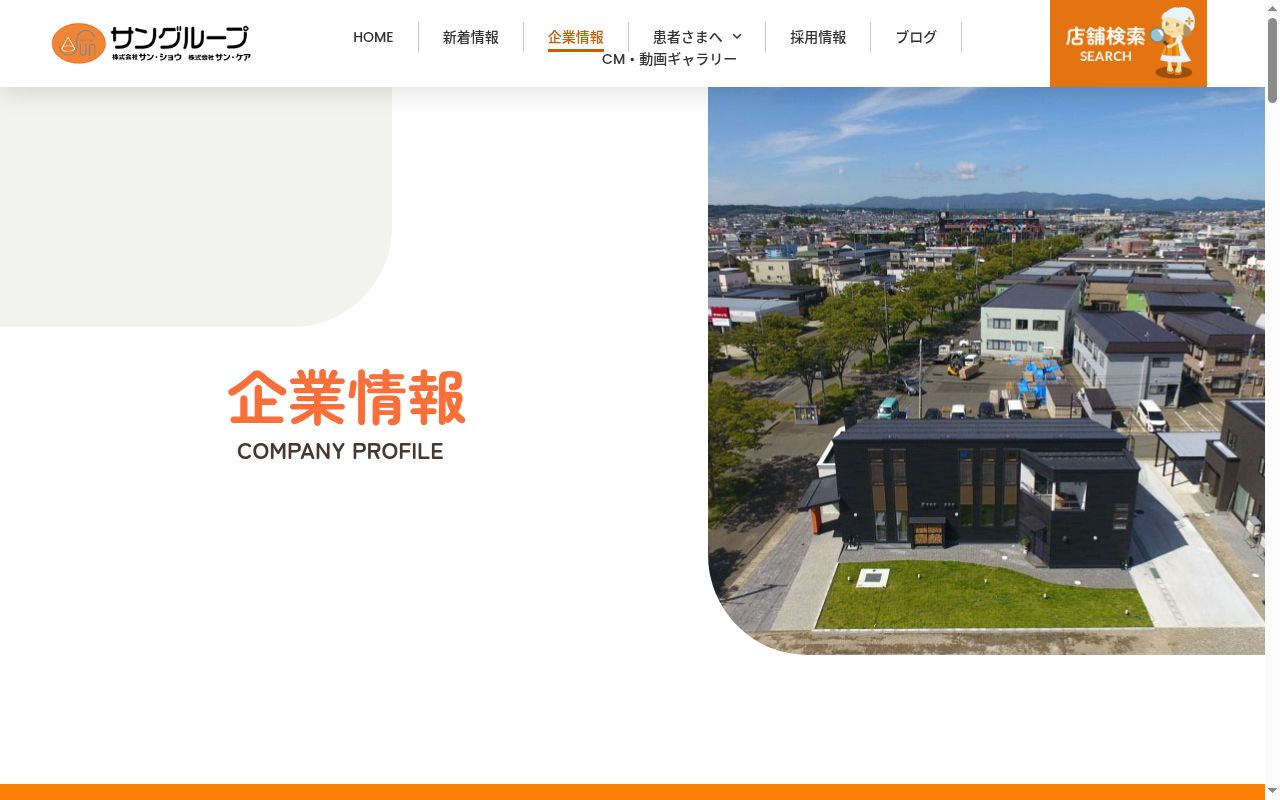Click the aerial town photo
Image resolution: width=1280 pixels, height=800 pixels.
pos(986,370)
